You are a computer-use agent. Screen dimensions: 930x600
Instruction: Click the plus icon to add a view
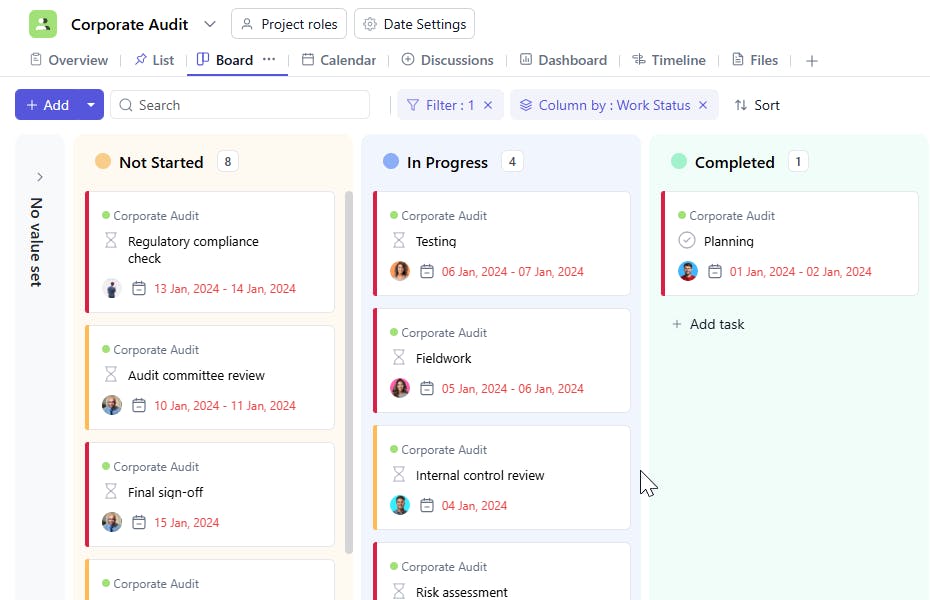(x=812, y=61)
